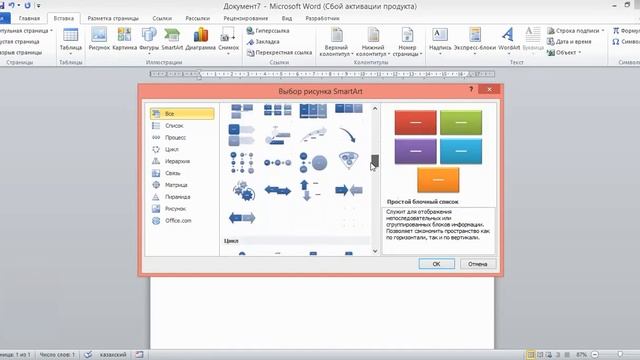Click the SmartArt ribbon button
Viewport: 640px width, 360px height.
(172, 39)
